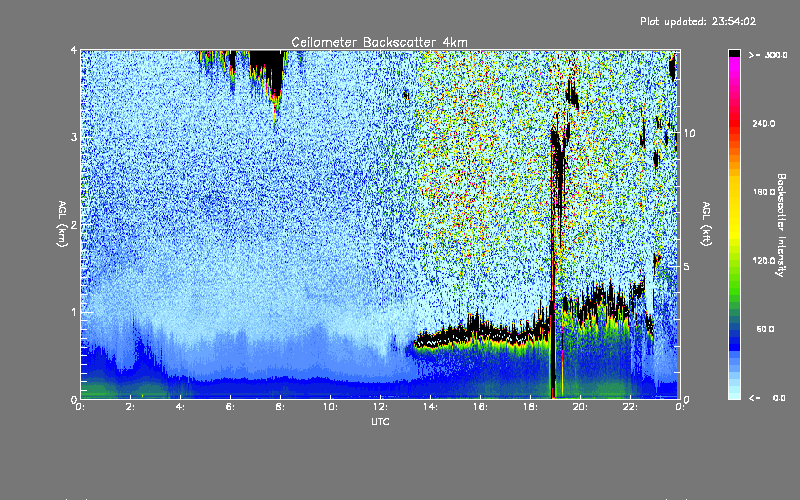The width and height of the screenshot is (800, 500).
Task: Click the '2' km label on left axis
Action: coord(74,225)
